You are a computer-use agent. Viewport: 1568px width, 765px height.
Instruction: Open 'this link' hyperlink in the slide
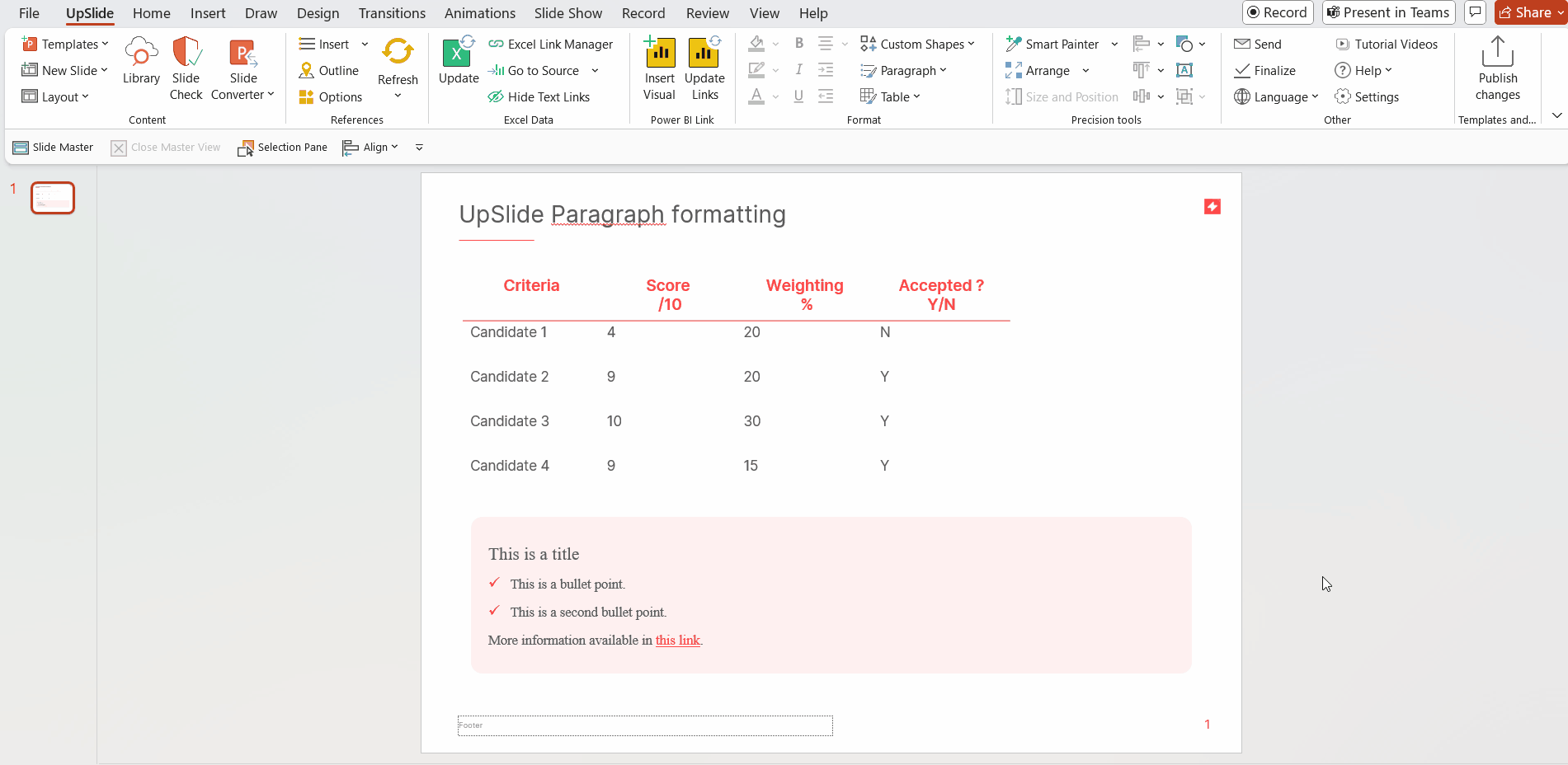(x=677, y=640)
